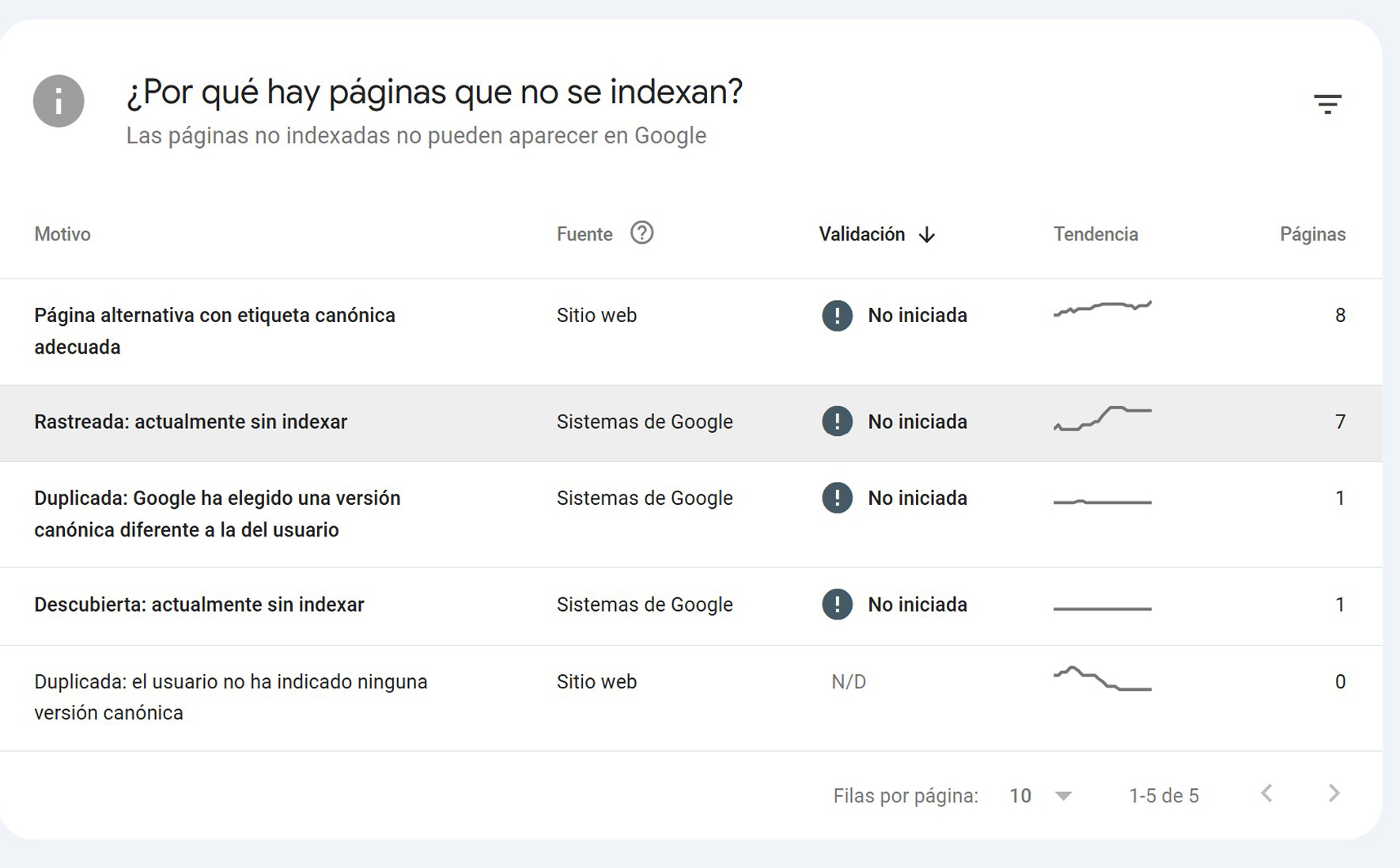Viewport: 1400px width, 868px height.
Task: Click the trend sparkline for Rastreada row
Action: pos(1102,418)
